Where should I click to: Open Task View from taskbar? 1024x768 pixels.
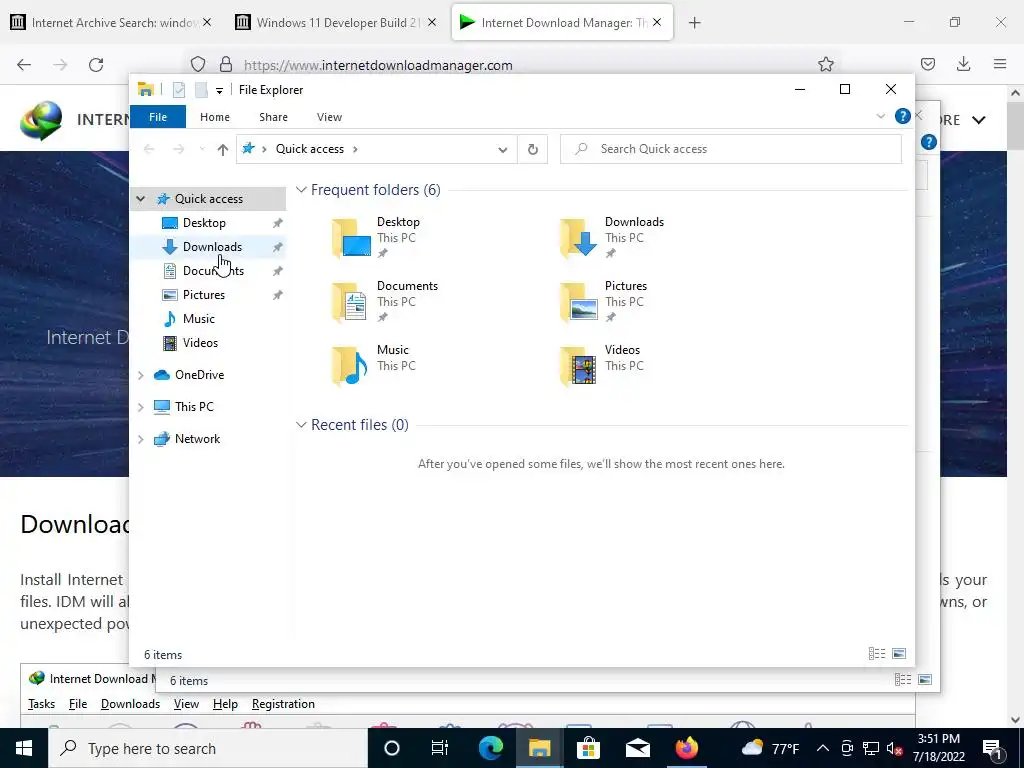pyautogui.click(x=440, y=748)
